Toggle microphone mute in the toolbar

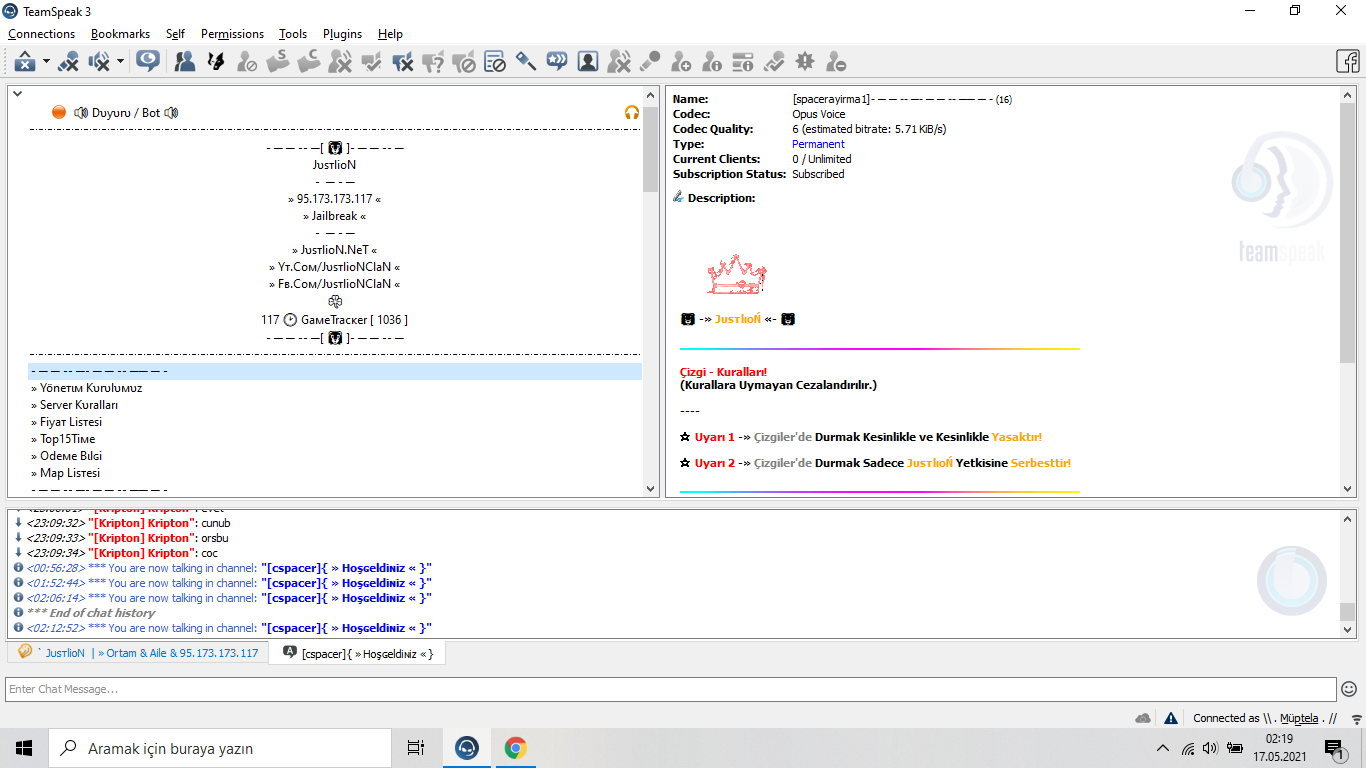(69, 62)
